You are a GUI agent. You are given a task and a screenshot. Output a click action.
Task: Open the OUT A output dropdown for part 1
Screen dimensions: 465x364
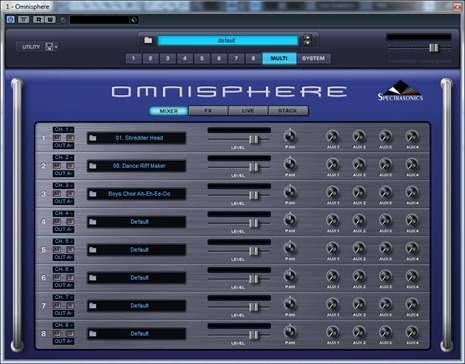(63, 146)
